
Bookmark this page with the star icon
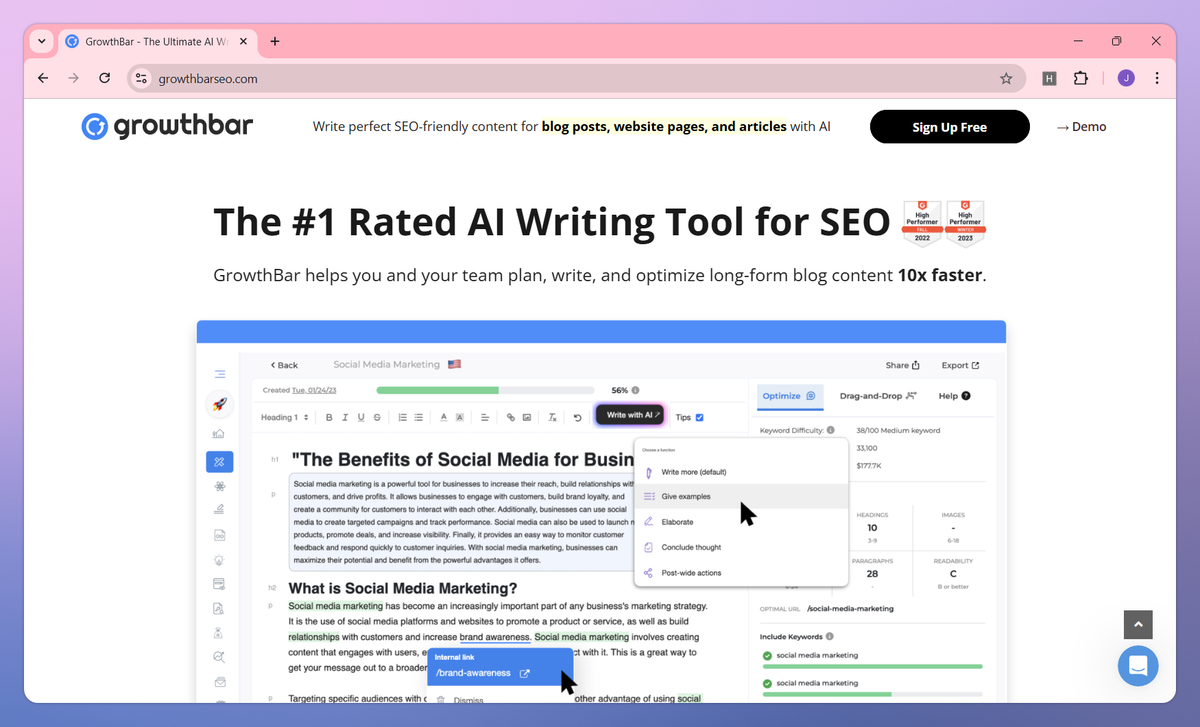(1006, 78)
